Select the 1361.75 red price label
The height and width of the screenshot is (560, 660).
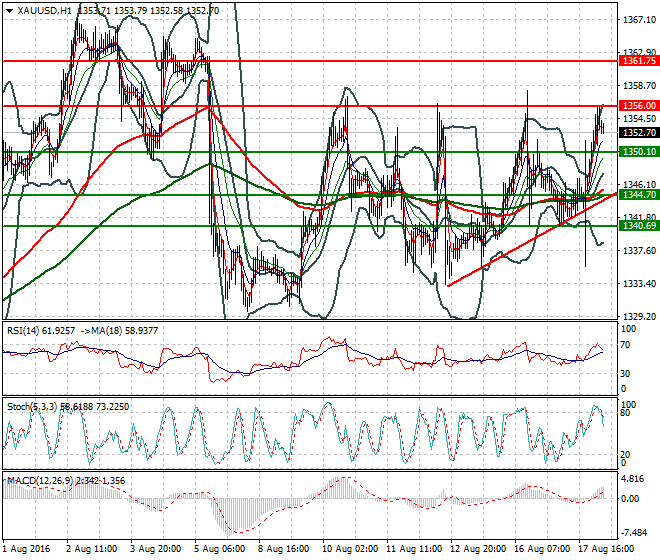click(639, 61)
